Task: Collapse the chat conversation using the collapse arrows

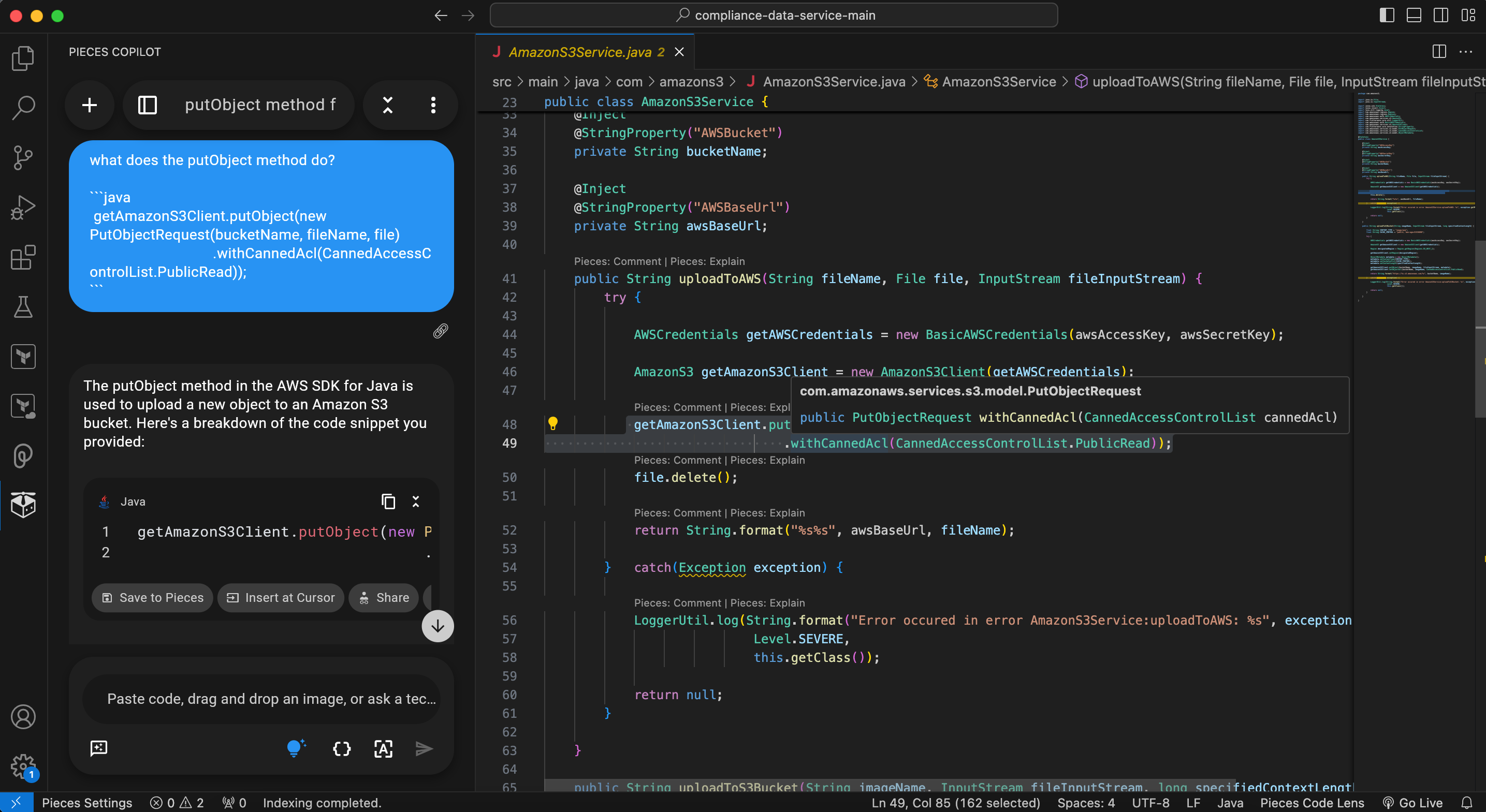Action: click(x=388, y=105)
